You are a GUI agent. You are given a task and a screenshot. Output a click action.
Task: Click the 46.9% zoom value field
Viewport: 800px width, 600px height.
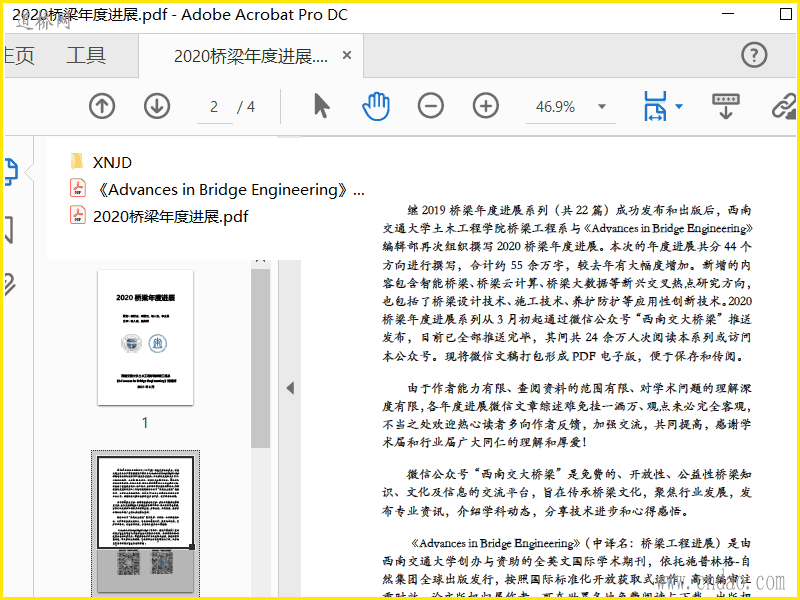[x=556, y=107]
